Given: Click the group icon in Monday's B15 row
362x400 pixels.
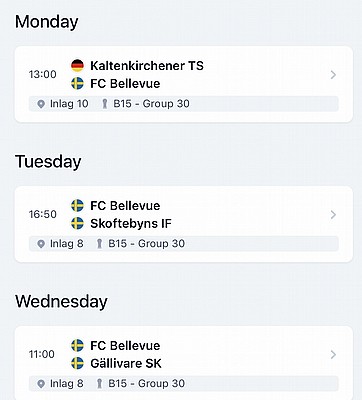Looking at the screenshot, I should pyautogui.click(x=105, y=104).
